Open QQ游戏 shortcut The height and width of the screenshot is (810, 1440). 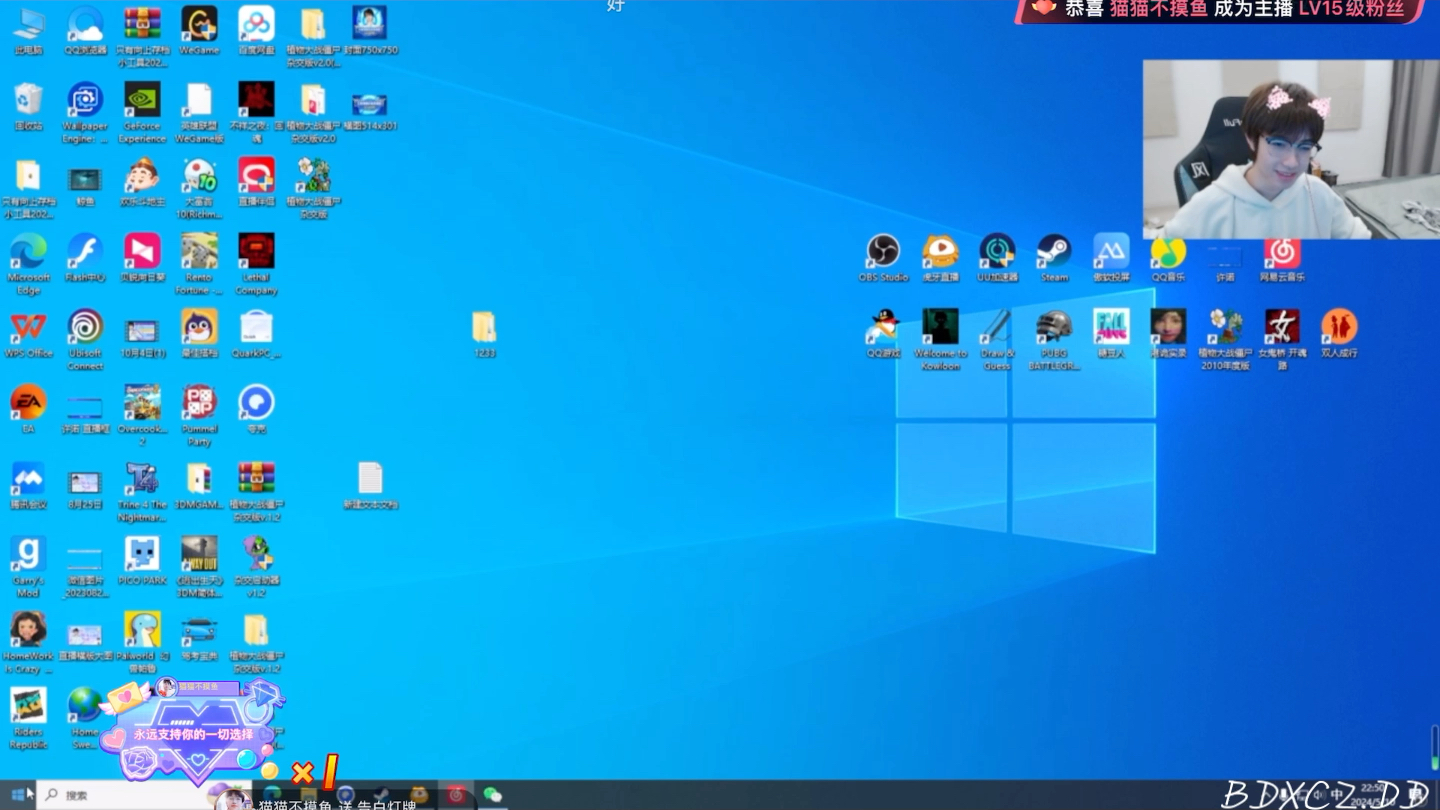[883, 335]
